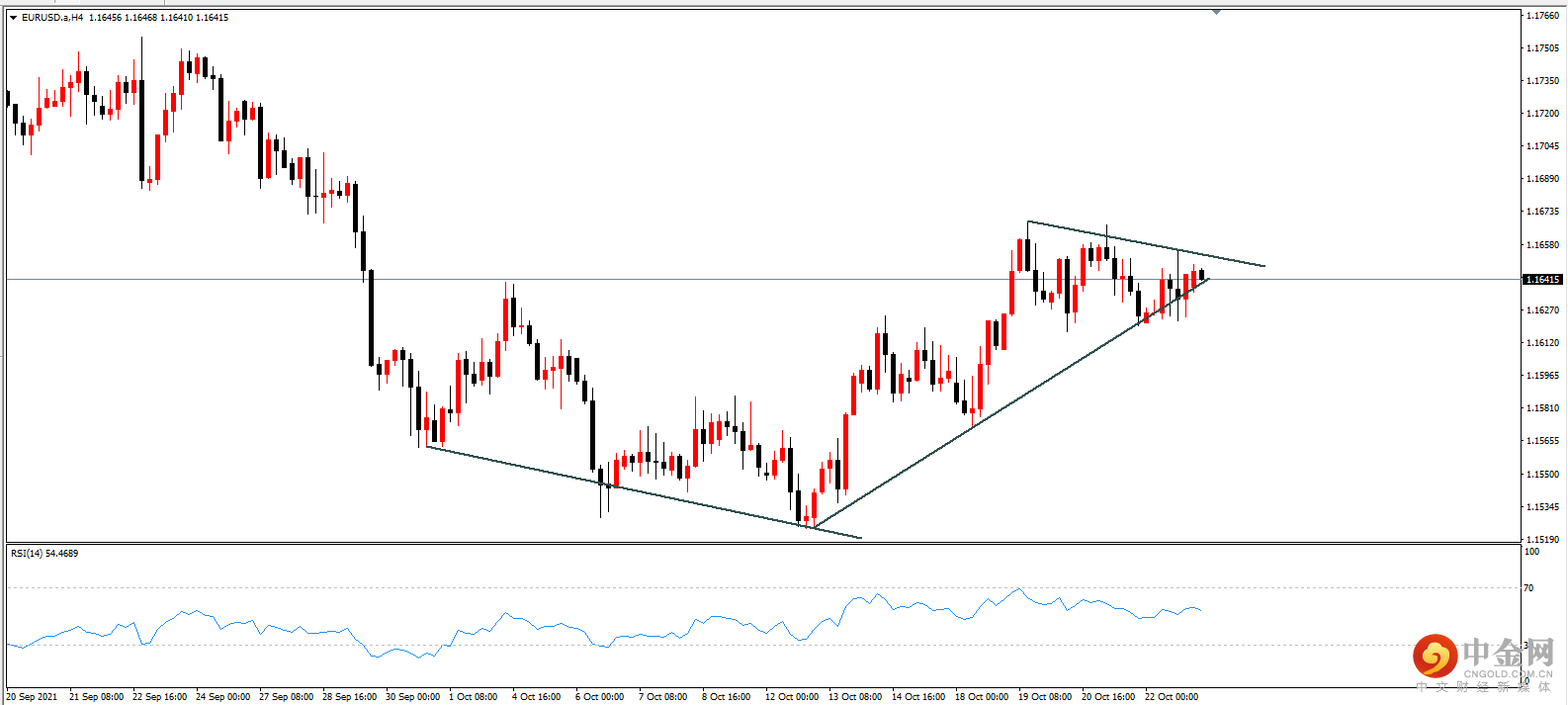Click the chart shift triangle marker at top

pyautogui.click(x=1216, y=12)
